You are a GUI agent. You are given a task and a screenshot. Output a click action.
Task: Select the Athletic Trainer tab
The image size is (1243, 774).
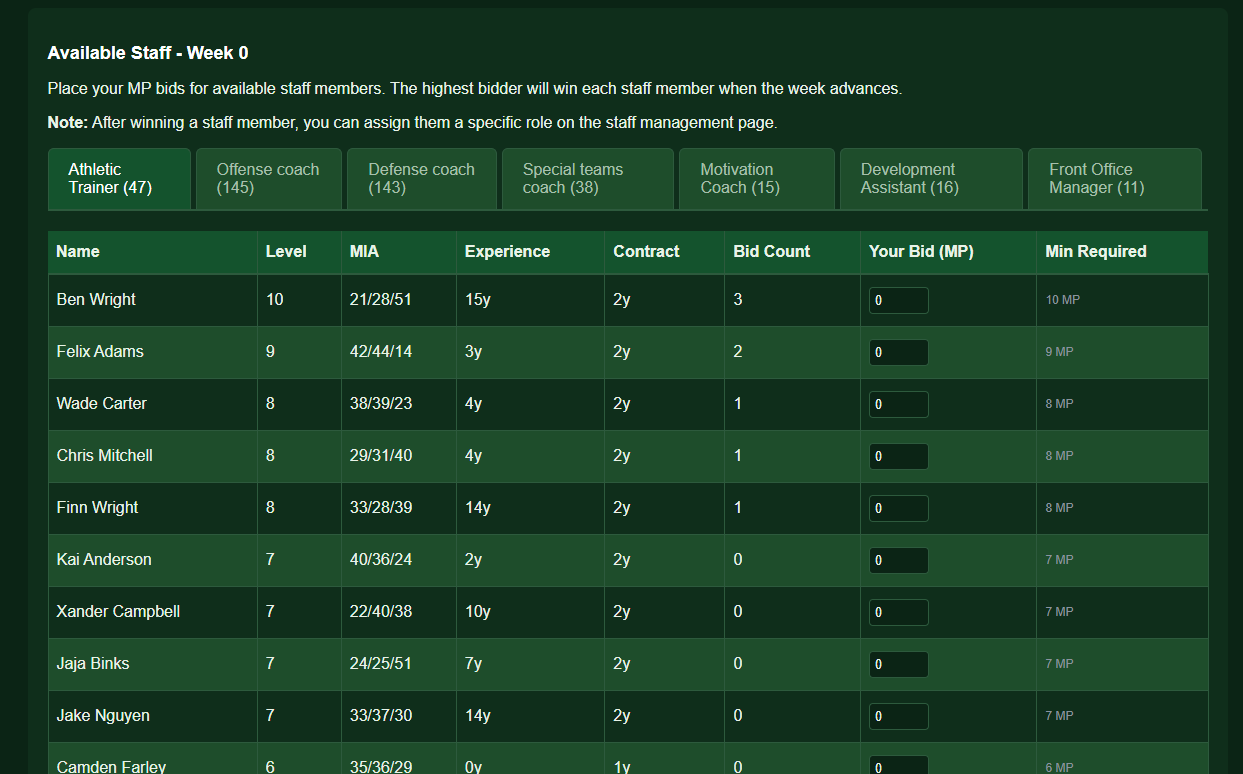pos(119,179)
